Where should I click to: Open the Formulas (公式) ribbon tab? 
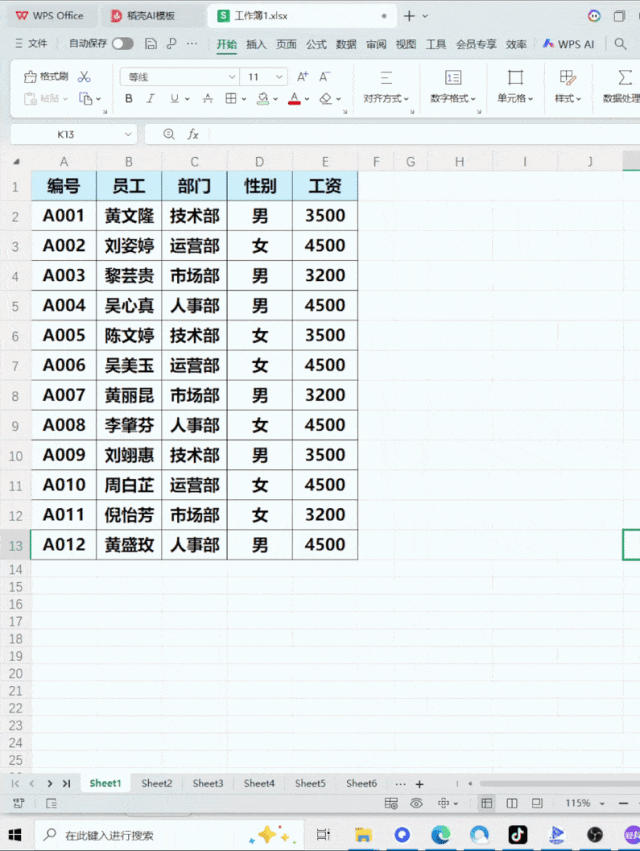pos(316,45)
